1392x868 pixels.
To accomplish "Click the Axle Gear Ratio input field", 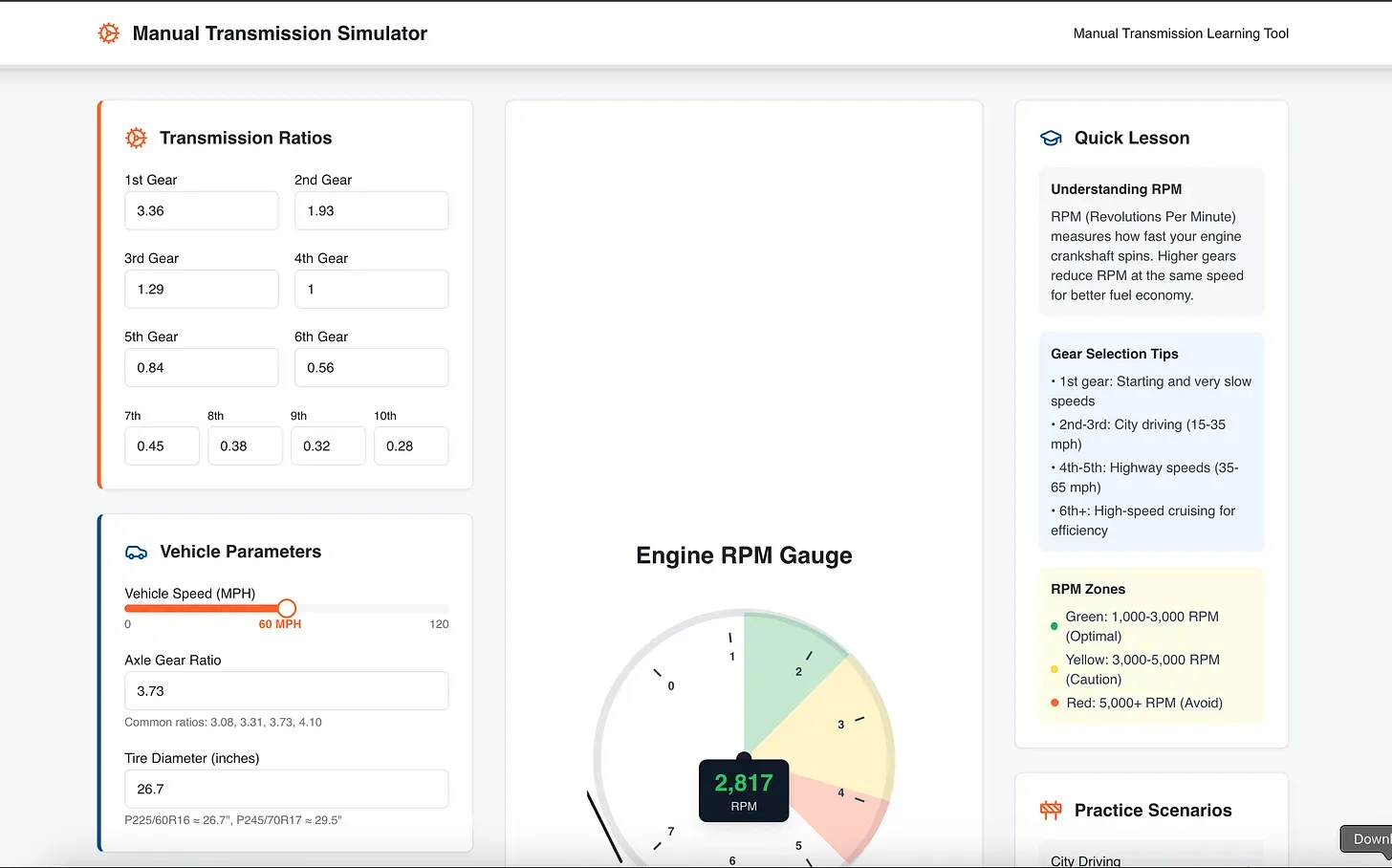I will point(286,691).
